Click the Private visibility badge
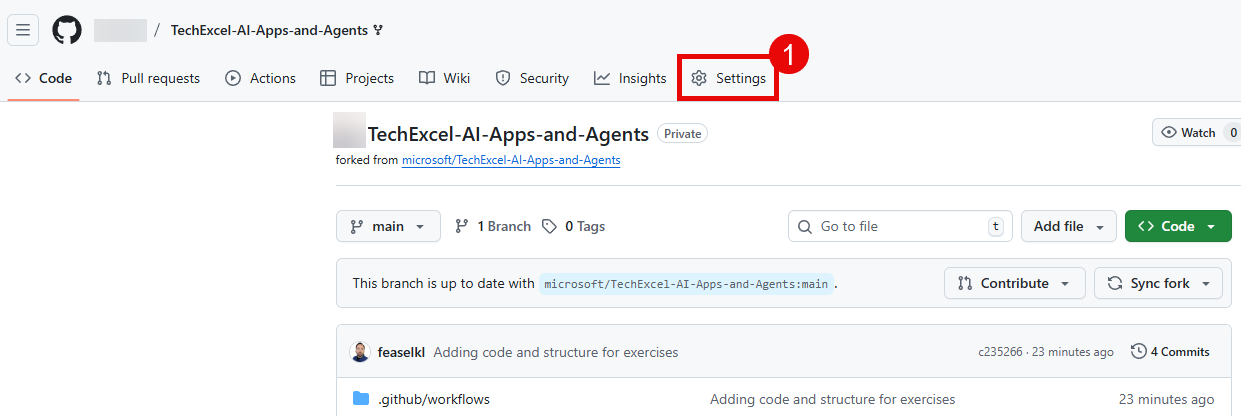 point(682,134)
